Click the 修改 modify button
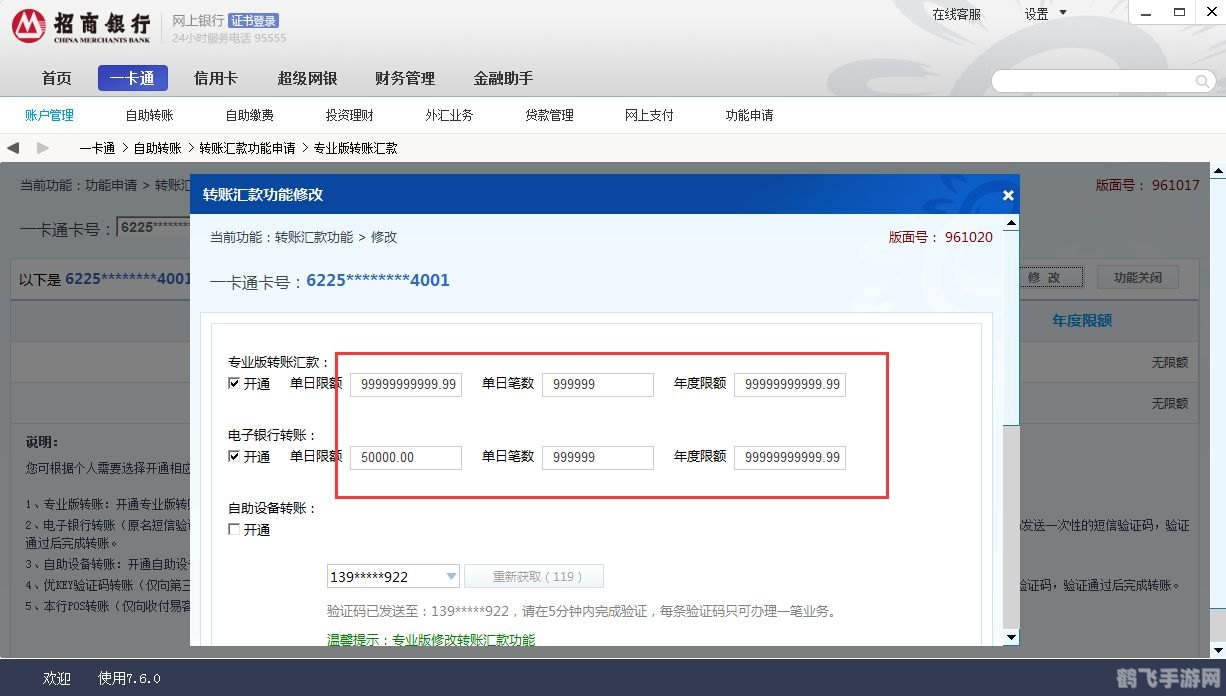Viewport: 1226px width, 696px height. [1050, 277]
